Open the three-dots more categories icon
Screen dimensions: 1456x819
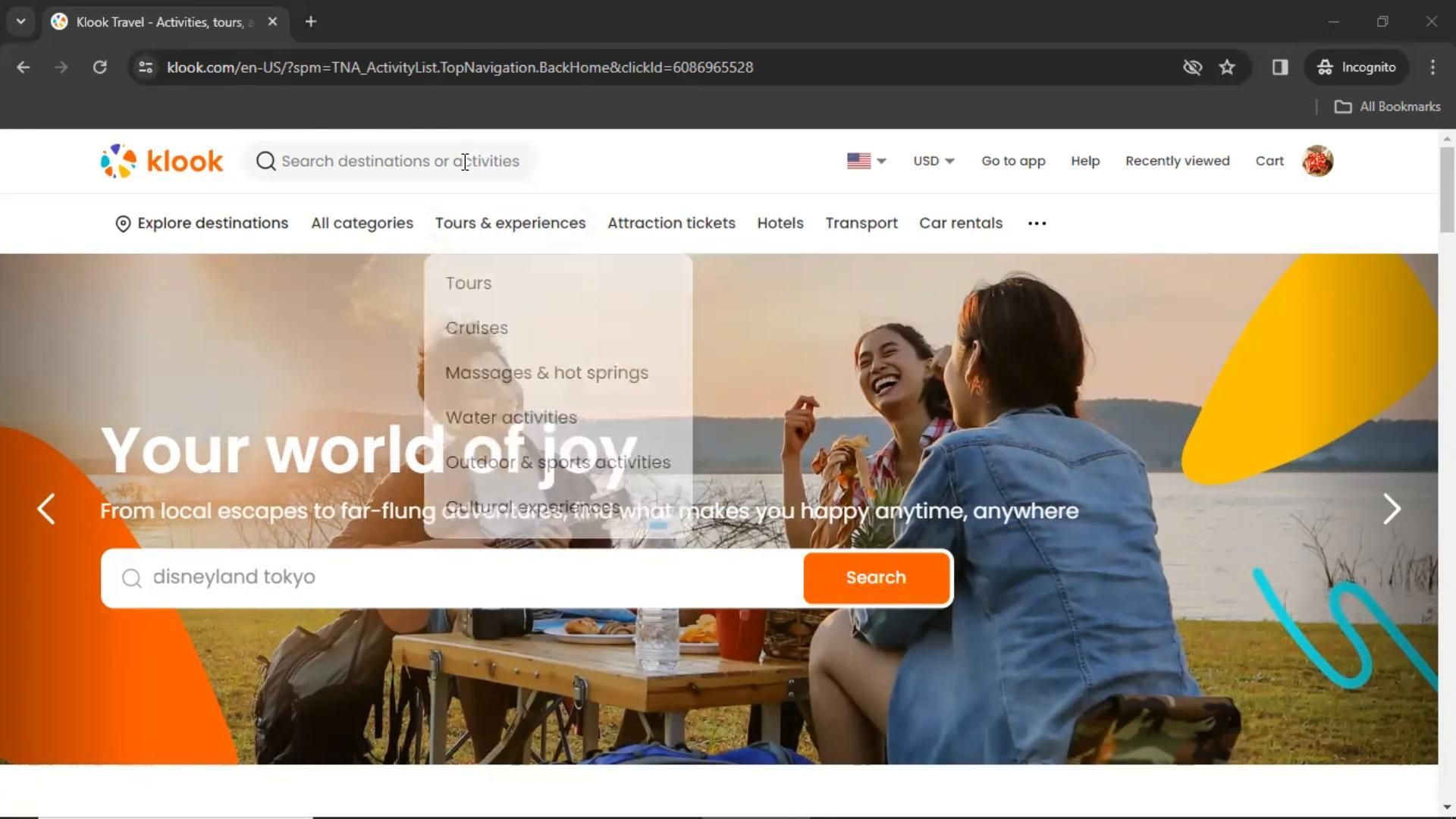1037,223
